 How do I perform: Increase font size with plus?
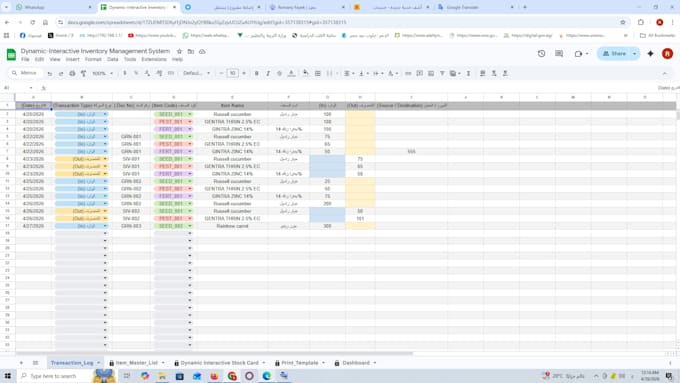pos(244,73)
